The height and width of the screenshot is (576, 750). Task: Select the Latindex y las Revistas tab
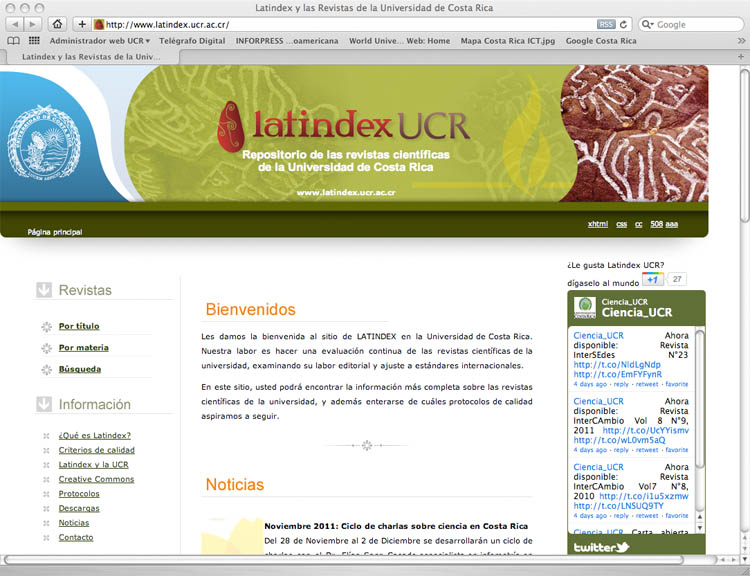coord(91,57)
